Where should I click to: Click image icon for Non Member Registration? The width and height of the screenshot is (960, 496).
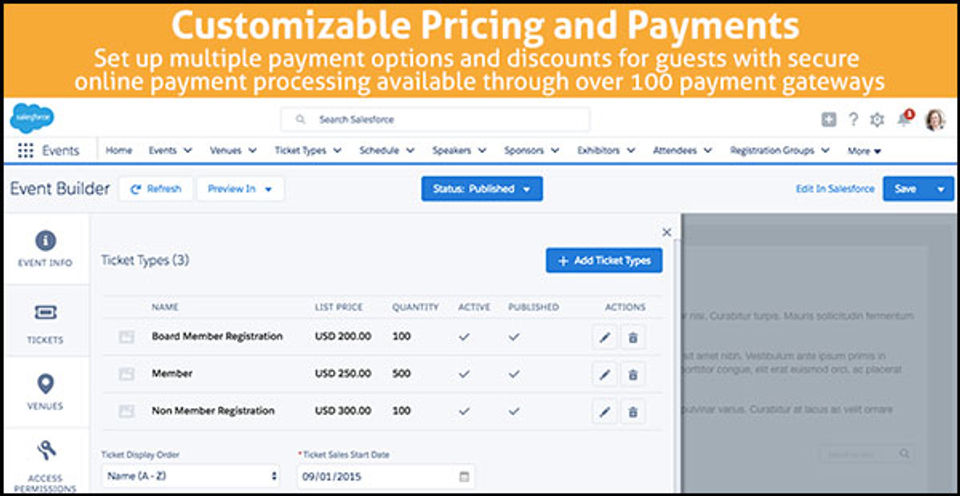pyautogui.click(x=126, y=411)
